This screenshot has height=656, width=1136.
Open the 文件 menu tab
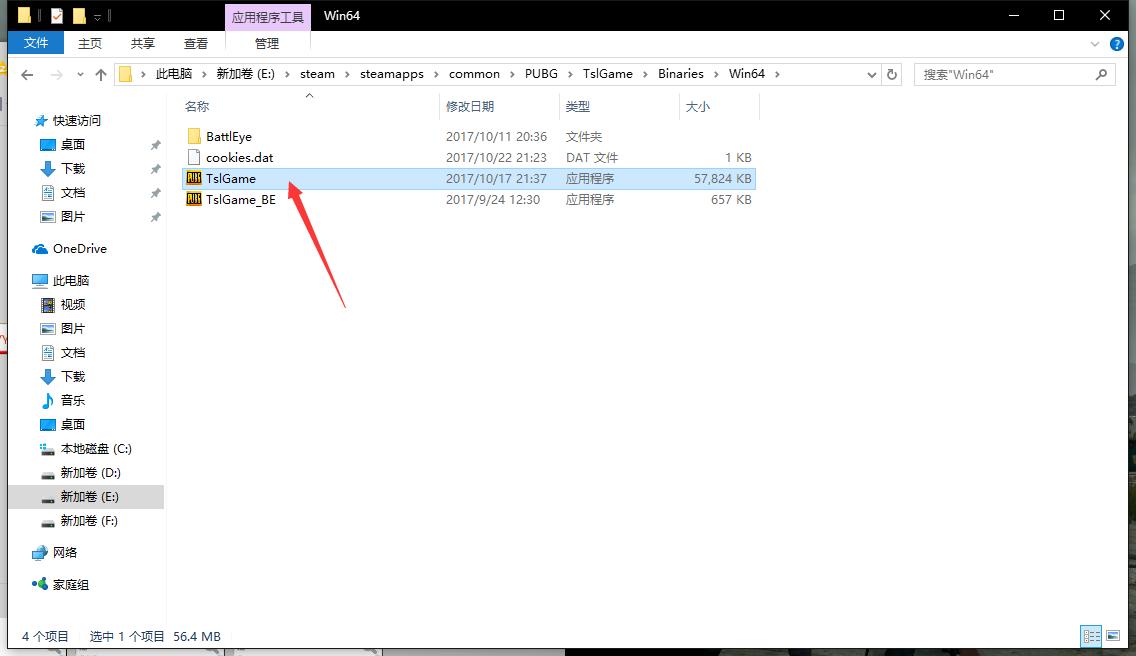(36, 43)
